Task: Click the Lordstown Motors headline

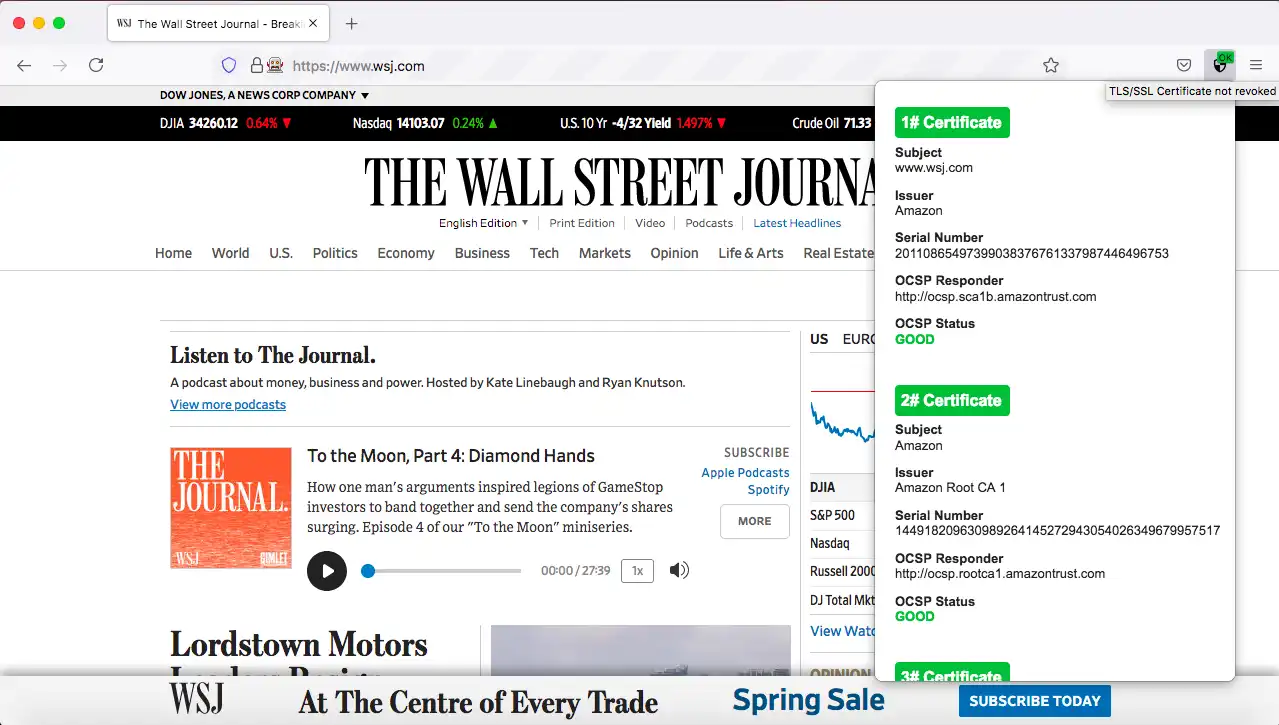Action: tap(299, 645)
